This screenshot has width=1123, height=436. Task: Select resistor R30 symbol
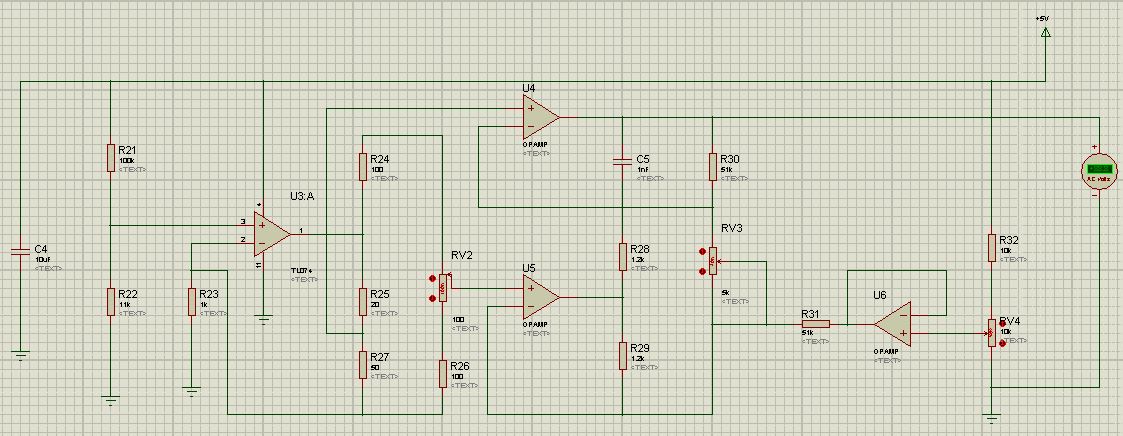(713, 166)
